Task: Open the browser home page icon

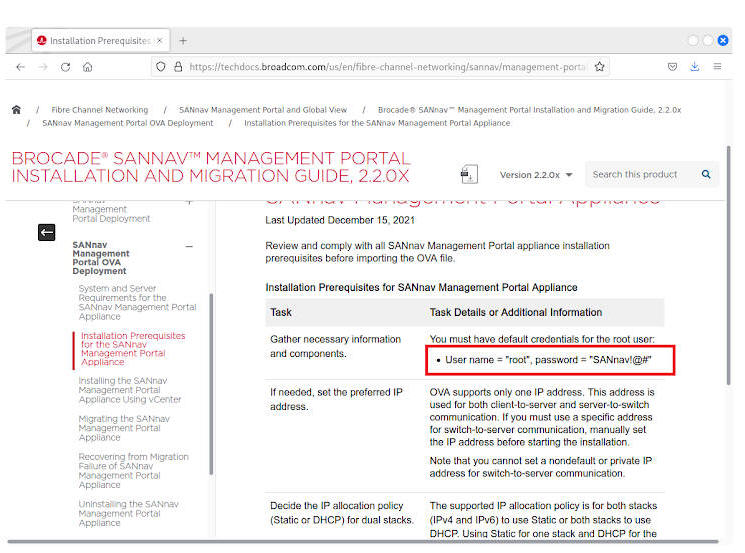Action: 87,67
